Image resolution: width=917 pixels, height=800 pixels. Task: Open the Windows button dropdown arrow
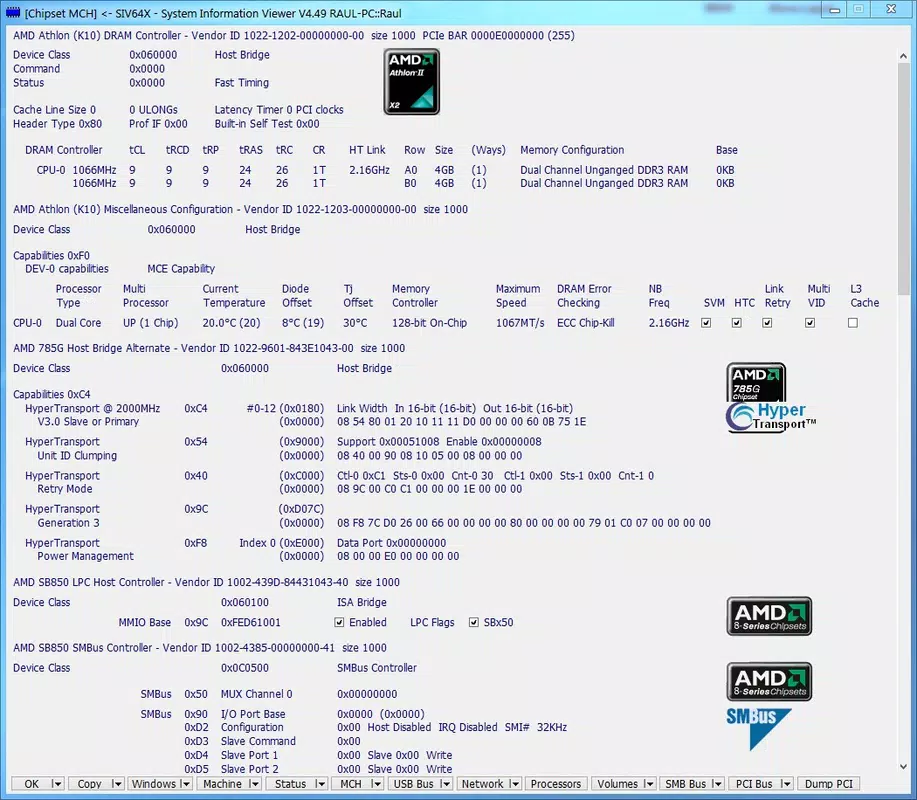tap(185, 784)
